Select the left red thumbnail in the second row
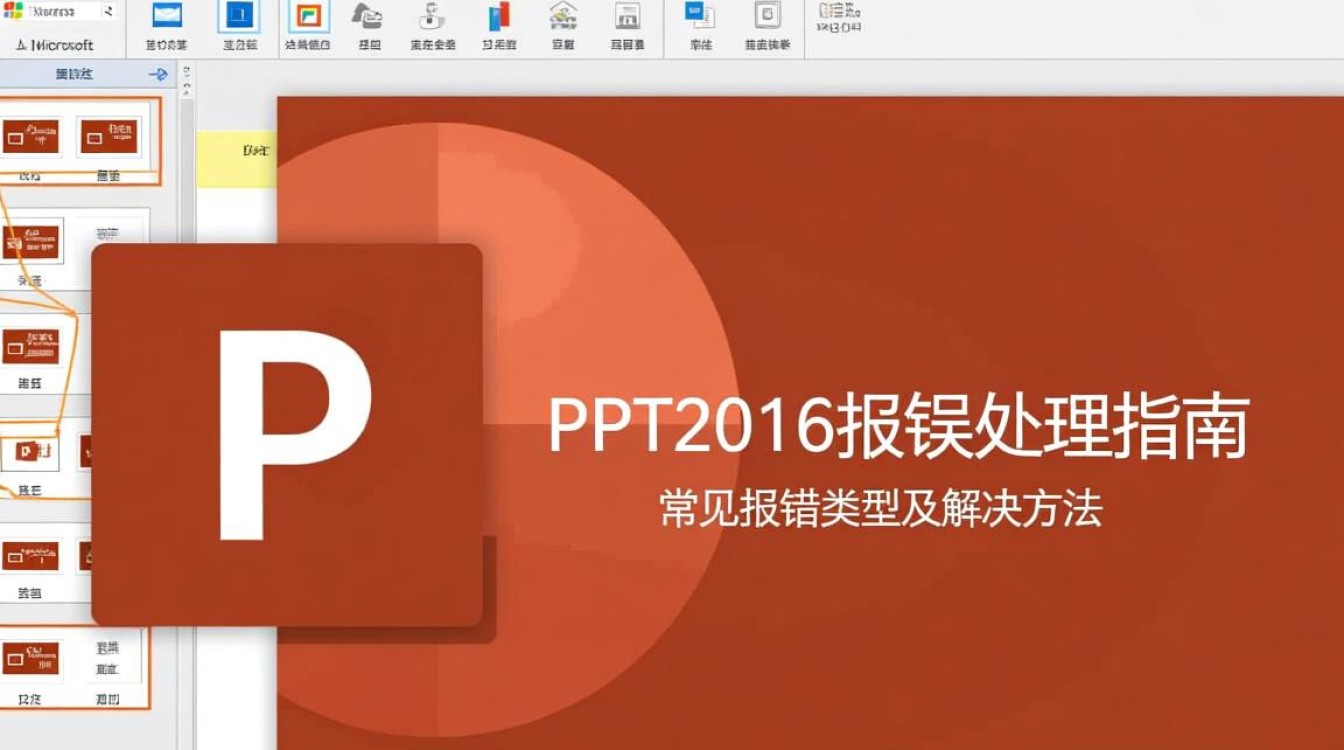 coord(31,241)
